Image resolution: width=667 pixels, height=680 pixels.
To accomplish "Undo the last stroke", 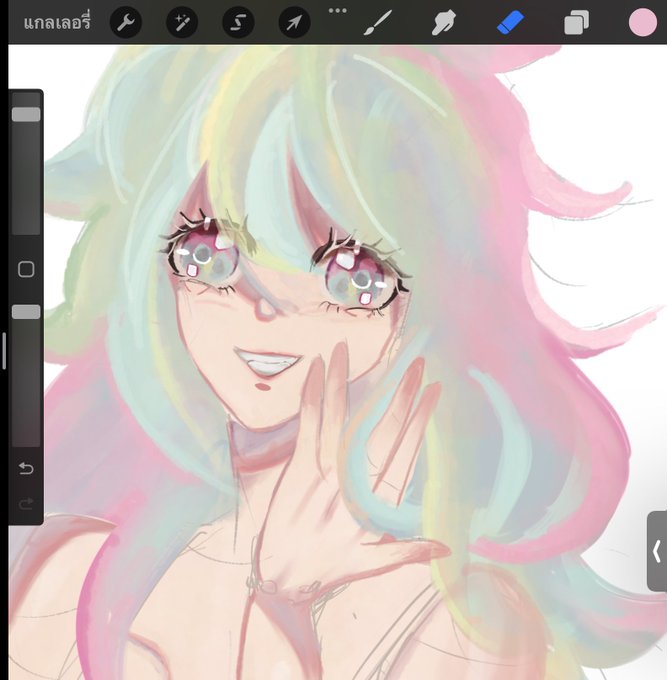I will [26, 468].
